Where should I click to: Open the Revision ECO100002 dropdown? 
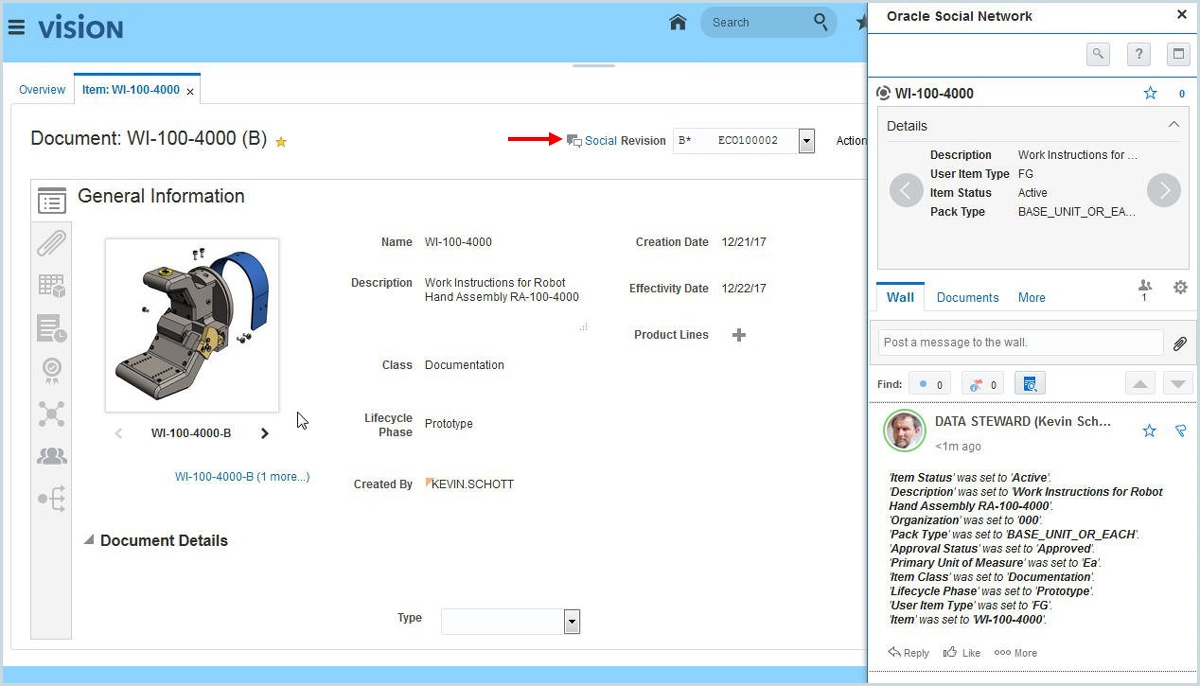click(x=806, y=141)
